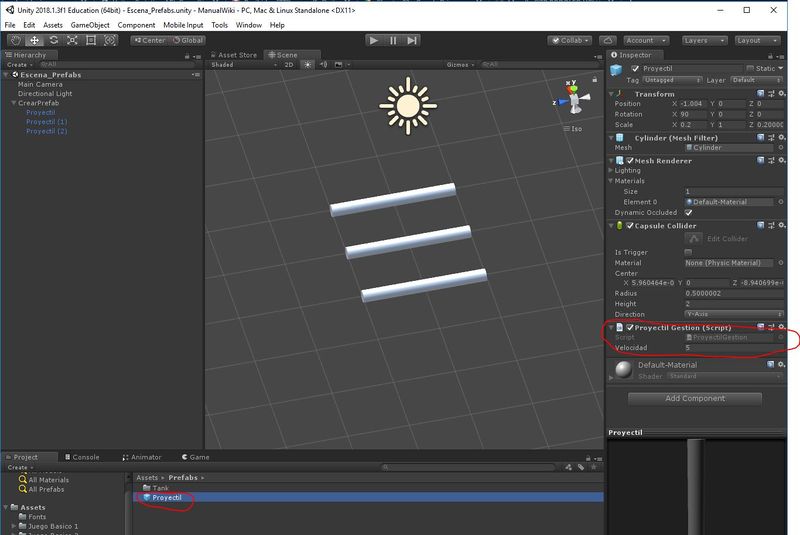Select the Hand tool in toolbar

click(x=16, y=40)
